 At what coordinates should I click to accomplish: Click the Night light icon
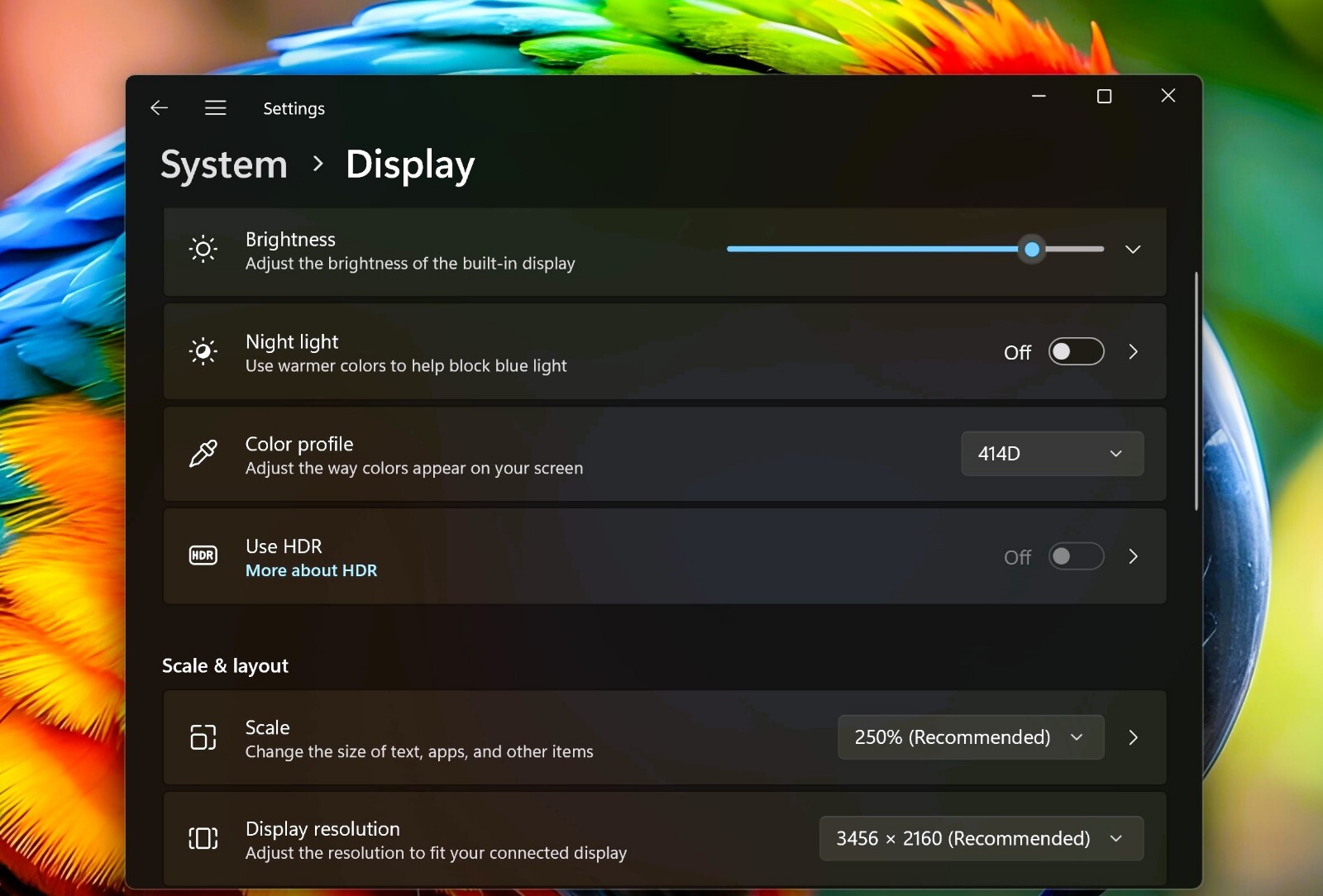click(x=203, y=351)
